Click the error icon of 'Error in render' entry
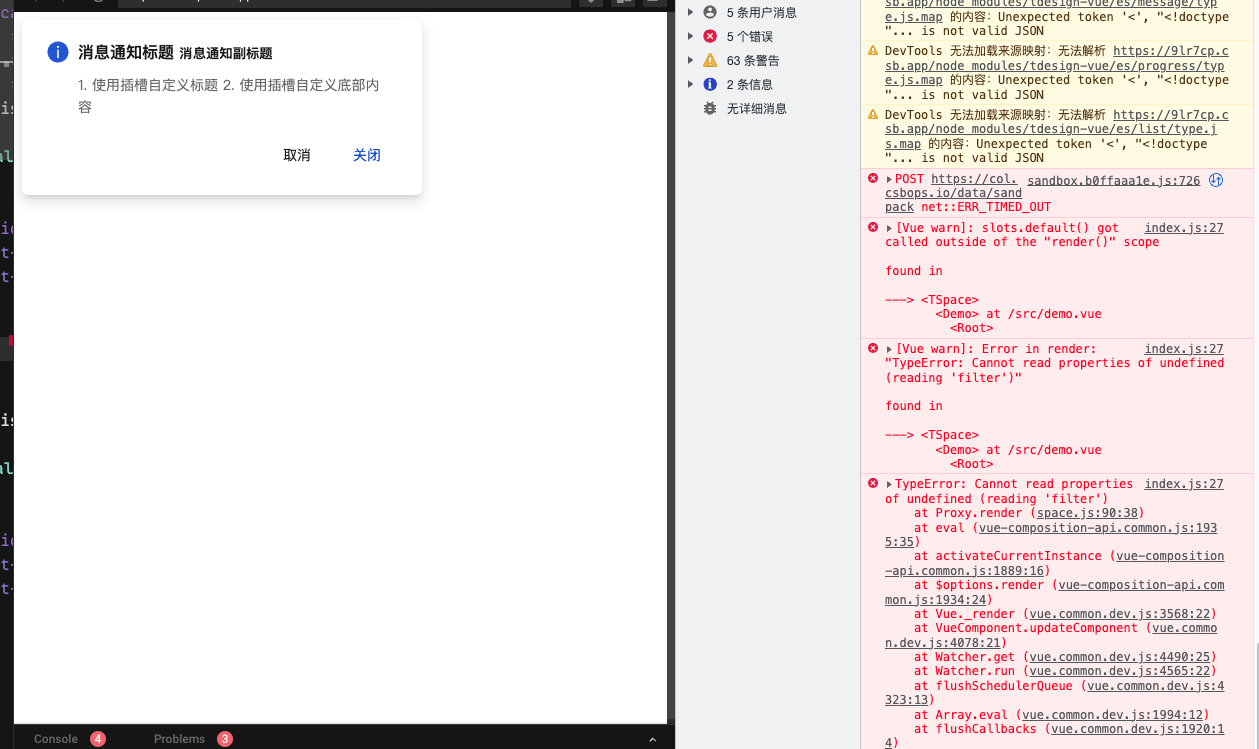 pyautogui.click(x=872, y=348)
